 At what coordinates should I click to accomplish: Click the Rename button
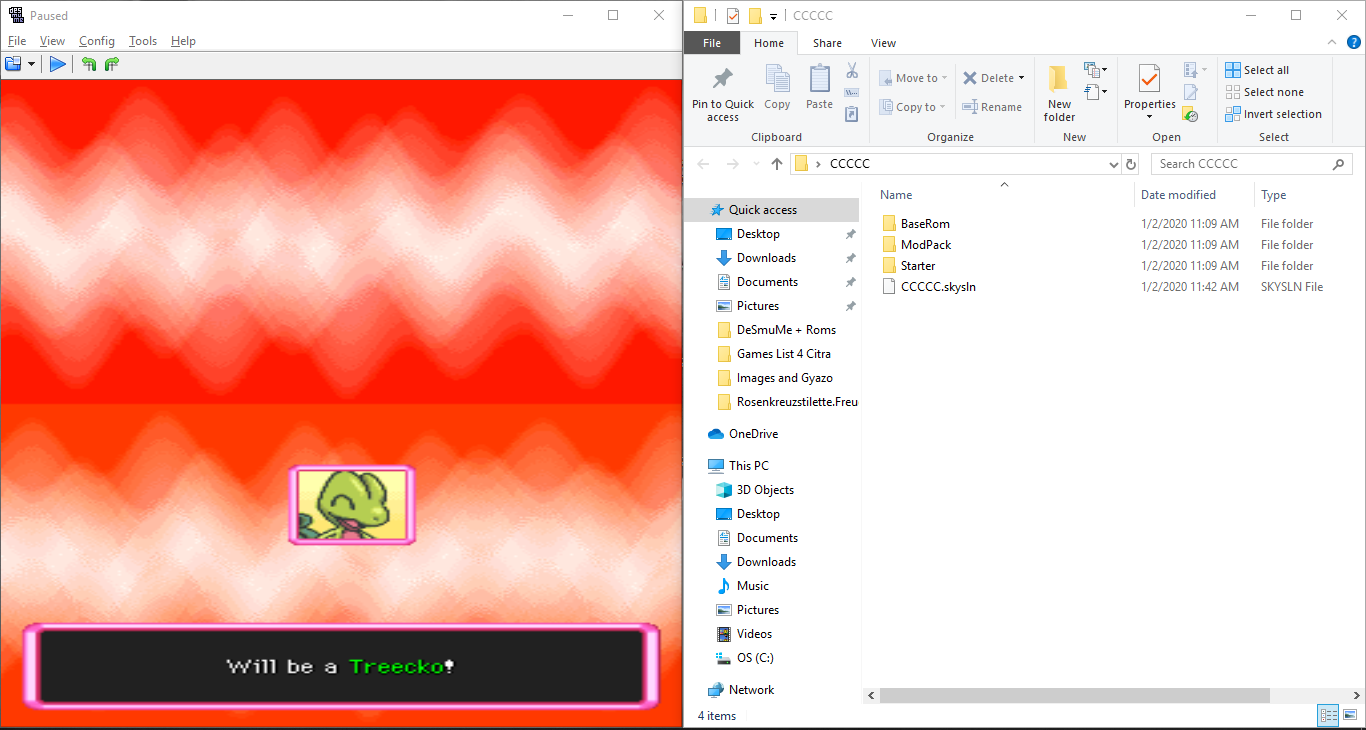(x=992, y=107)
